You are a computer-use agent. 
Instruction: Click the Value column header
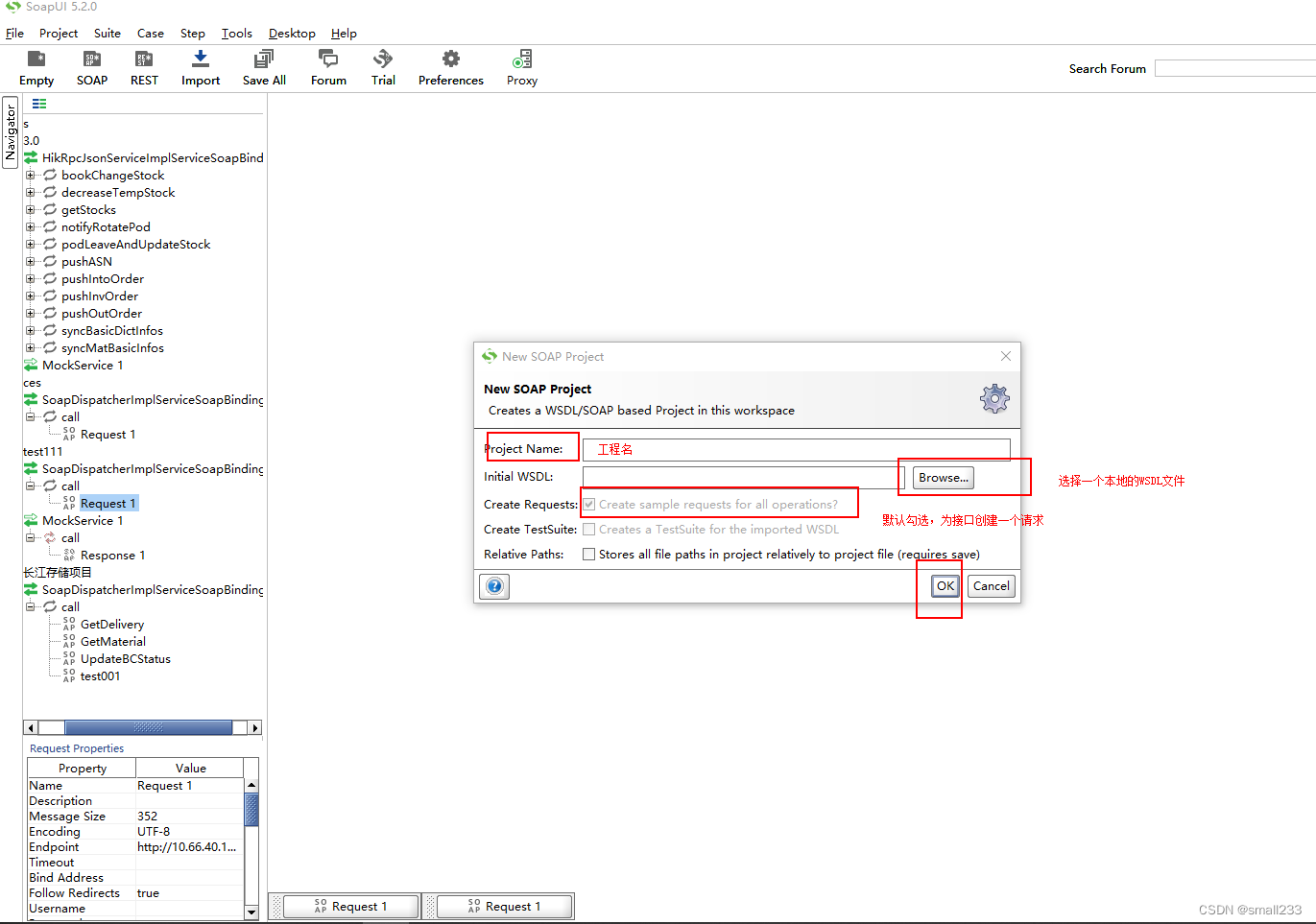tap(190, 768)
